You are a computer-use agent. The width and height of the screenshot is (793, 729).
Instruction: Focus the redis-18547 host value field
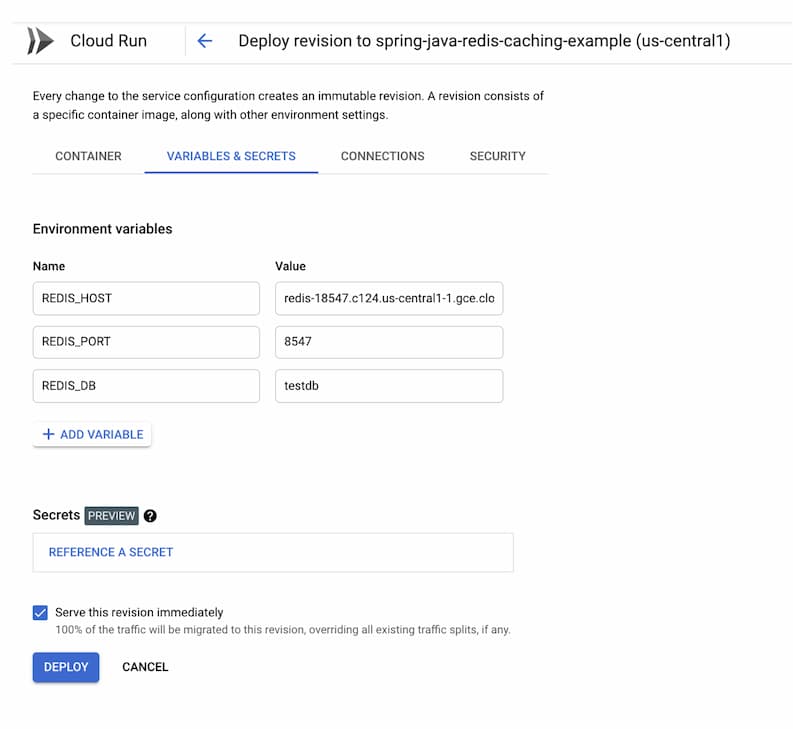(x=389, y=298)
